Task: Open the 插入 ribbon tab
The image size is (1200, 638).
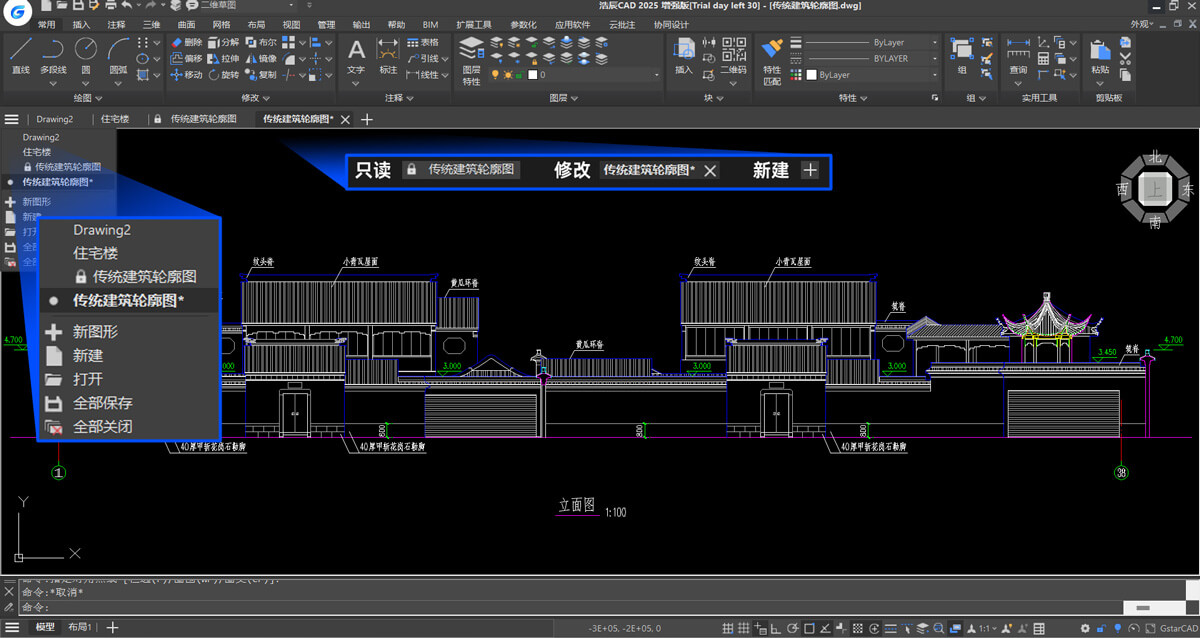Action: (82, 24)
